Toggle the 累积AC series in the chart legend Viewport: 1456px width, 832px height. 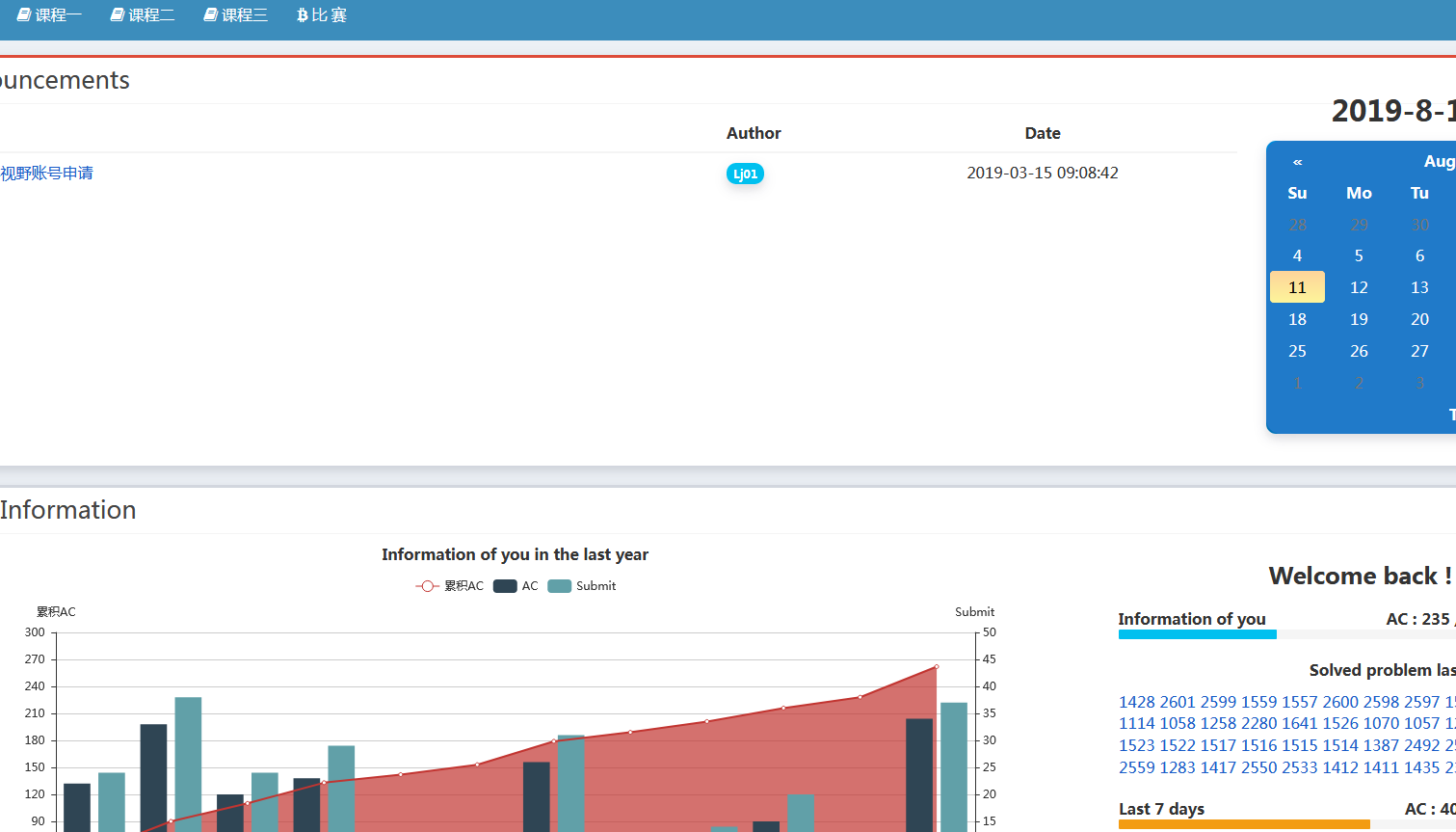click(x=449, y=586)
